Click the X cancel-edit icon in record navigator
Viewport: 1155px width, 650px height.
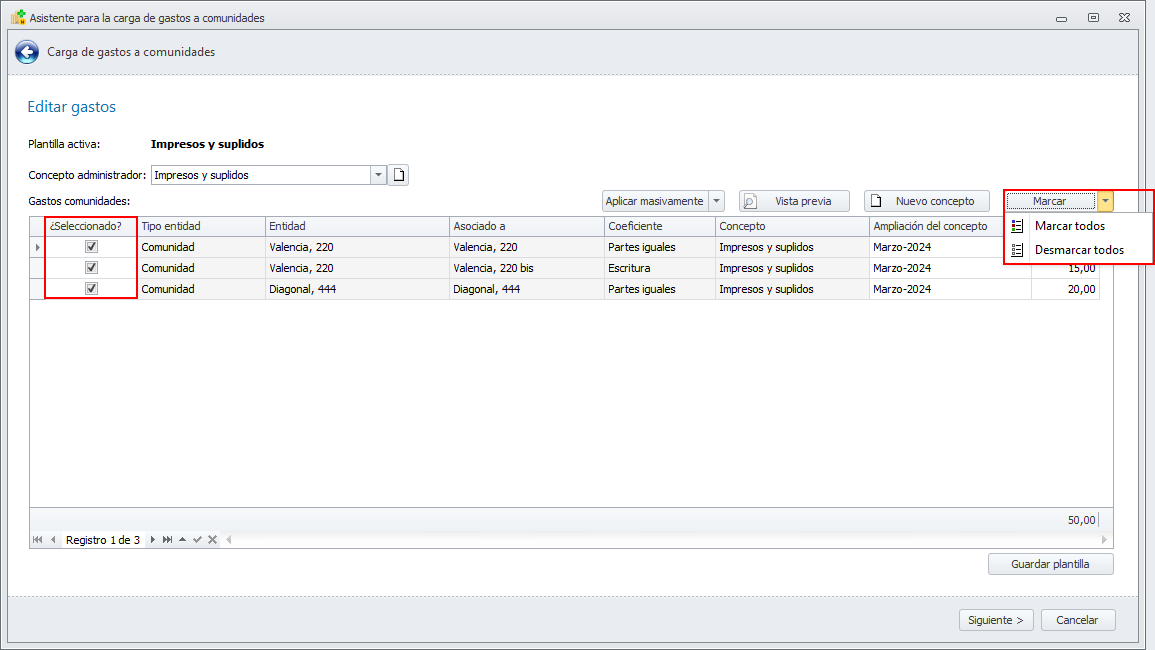212,540
